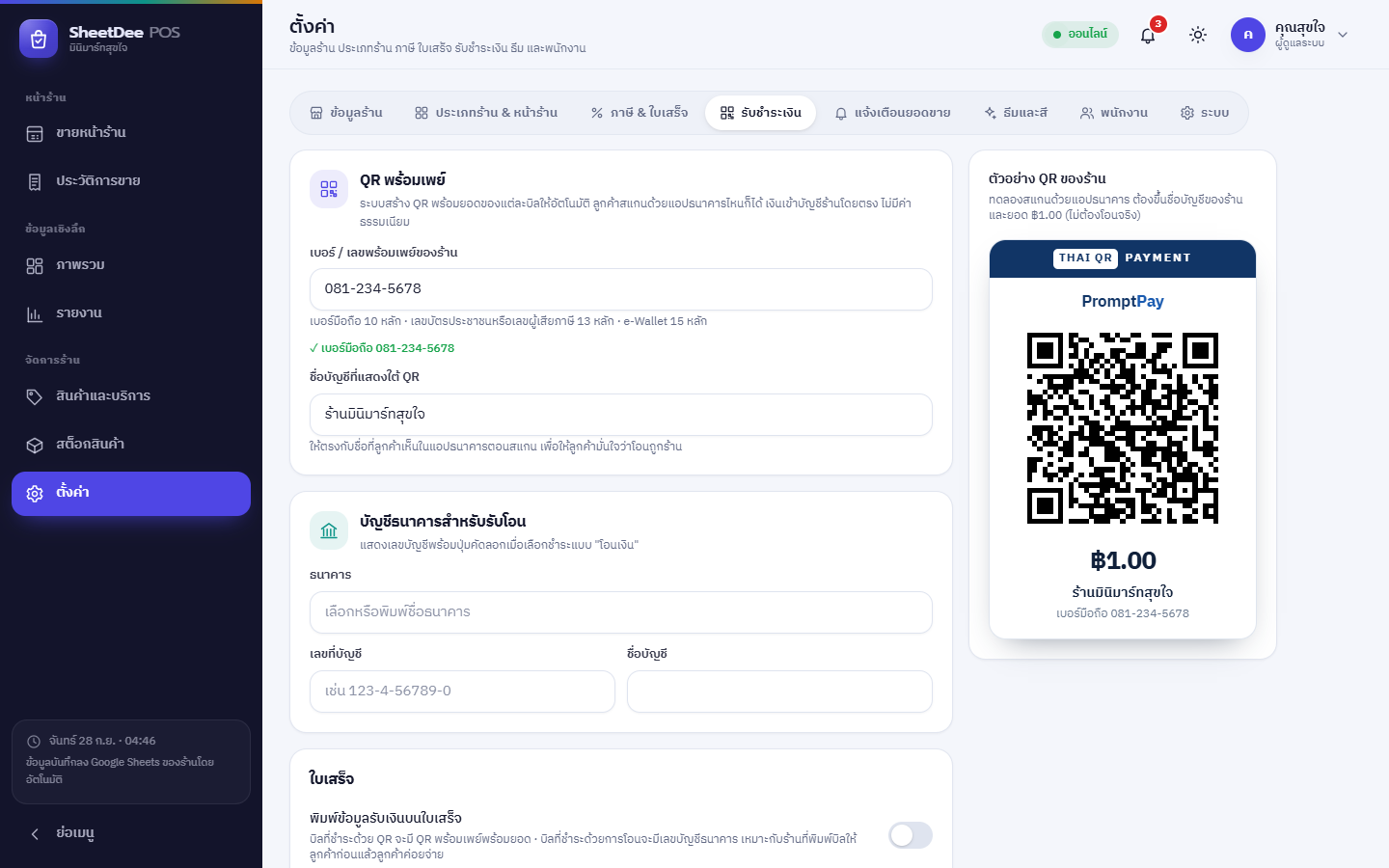This screenshot has width=1389, height=868.
Task: Click the ฿1.00 amount on QR card
Action: [1123, 560]
